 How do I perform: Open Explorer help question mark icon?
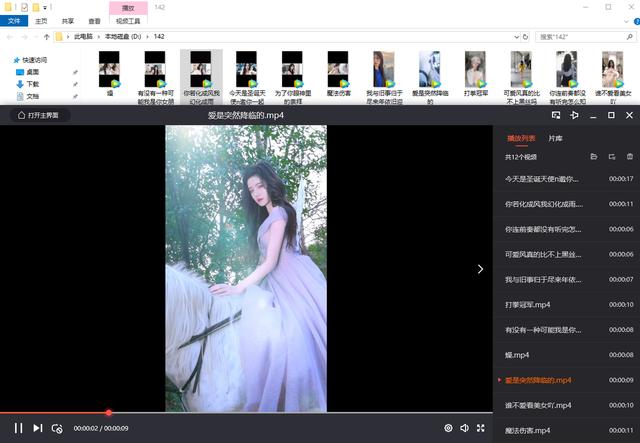pyautogui.click(x=636, y=21)
